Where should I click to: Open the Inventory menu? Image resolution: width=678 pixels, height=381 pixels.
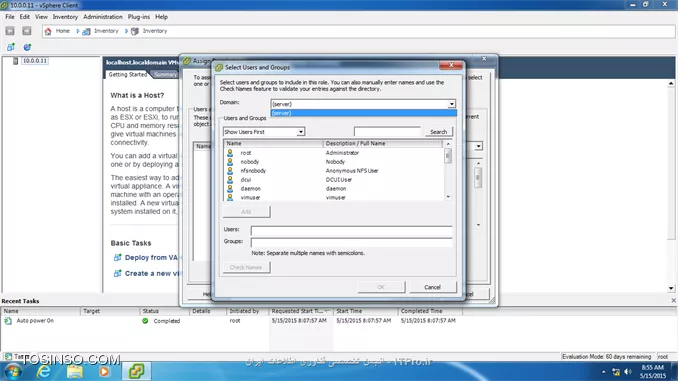pos(65,17)
